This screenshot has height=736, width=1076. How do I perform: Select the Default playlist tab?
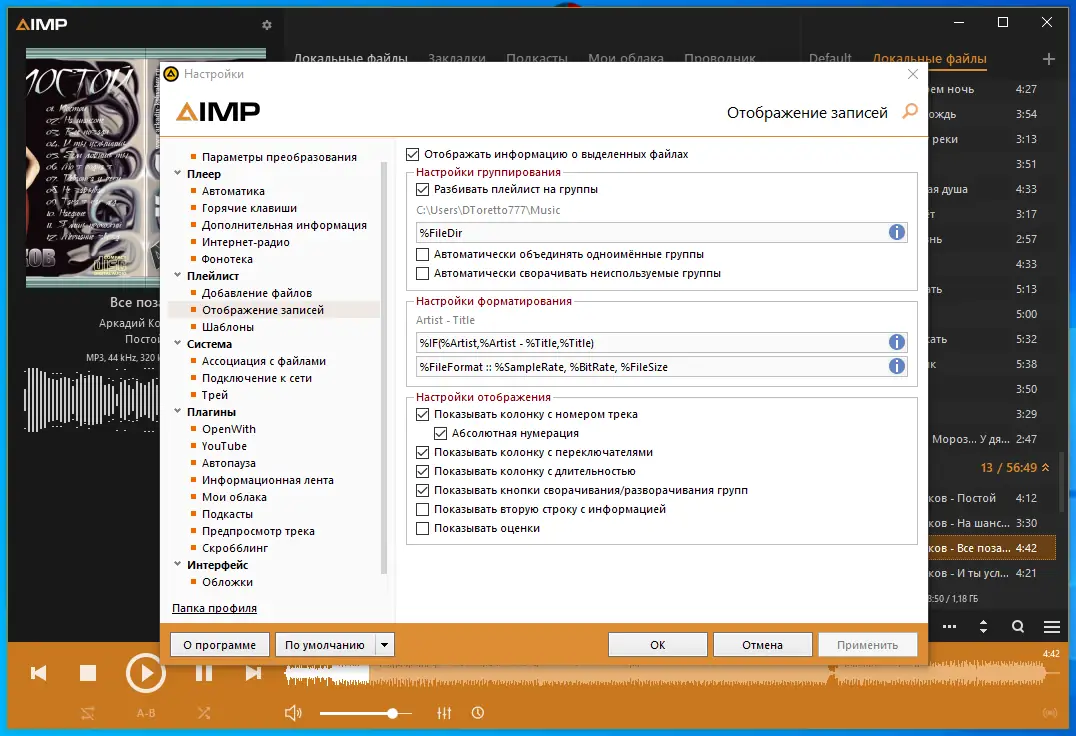[830, 59]
